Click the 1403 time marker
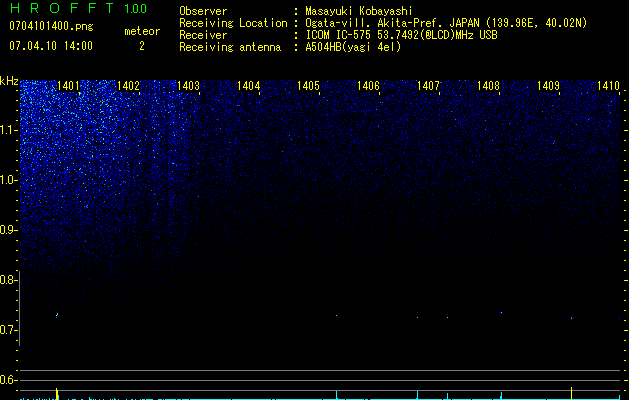This screenshot has height=400, width=629. pyautogui.click(x=189, y=85)
